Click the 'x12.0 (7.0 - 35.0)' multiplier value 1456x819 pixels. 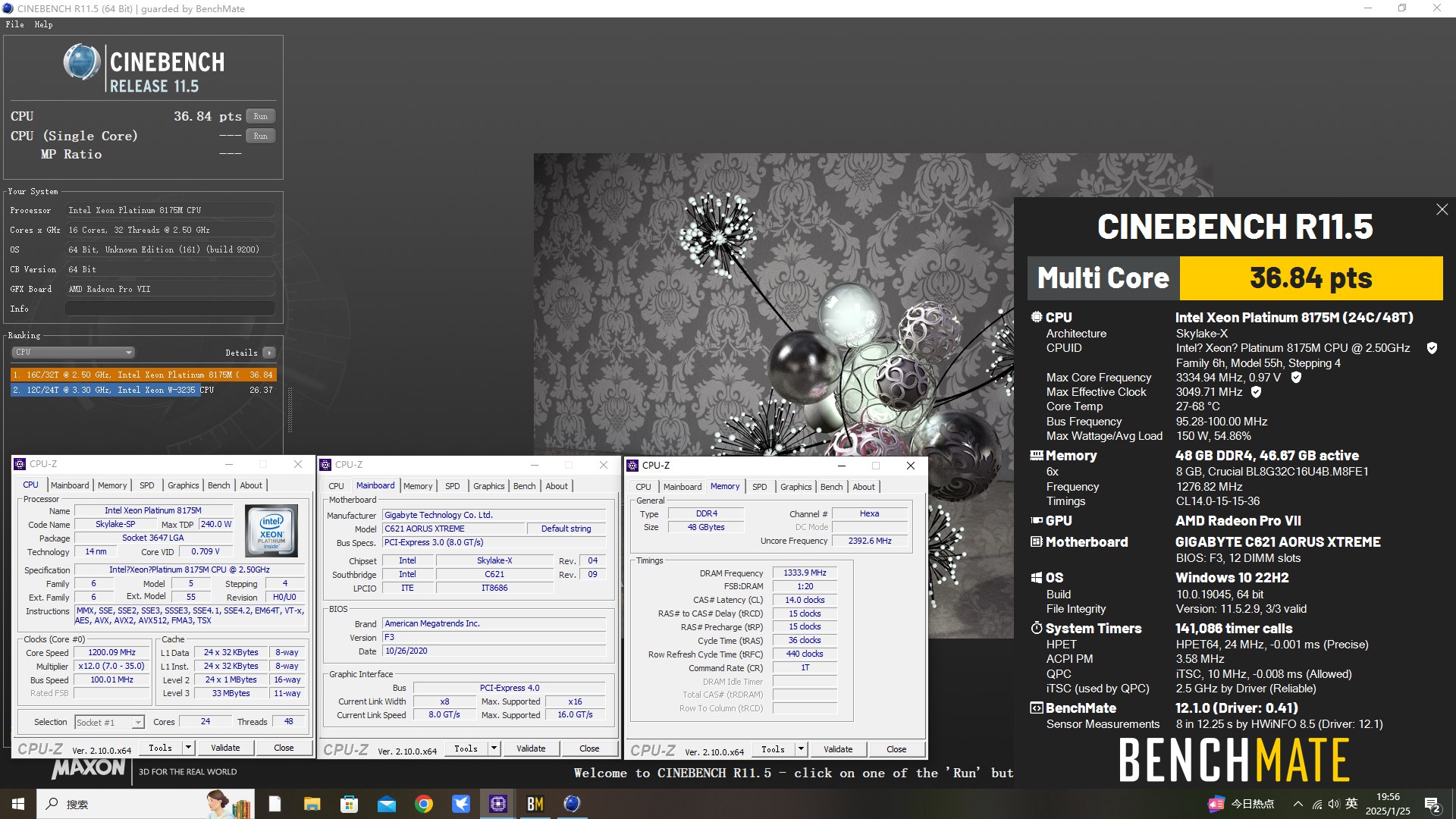112,666
